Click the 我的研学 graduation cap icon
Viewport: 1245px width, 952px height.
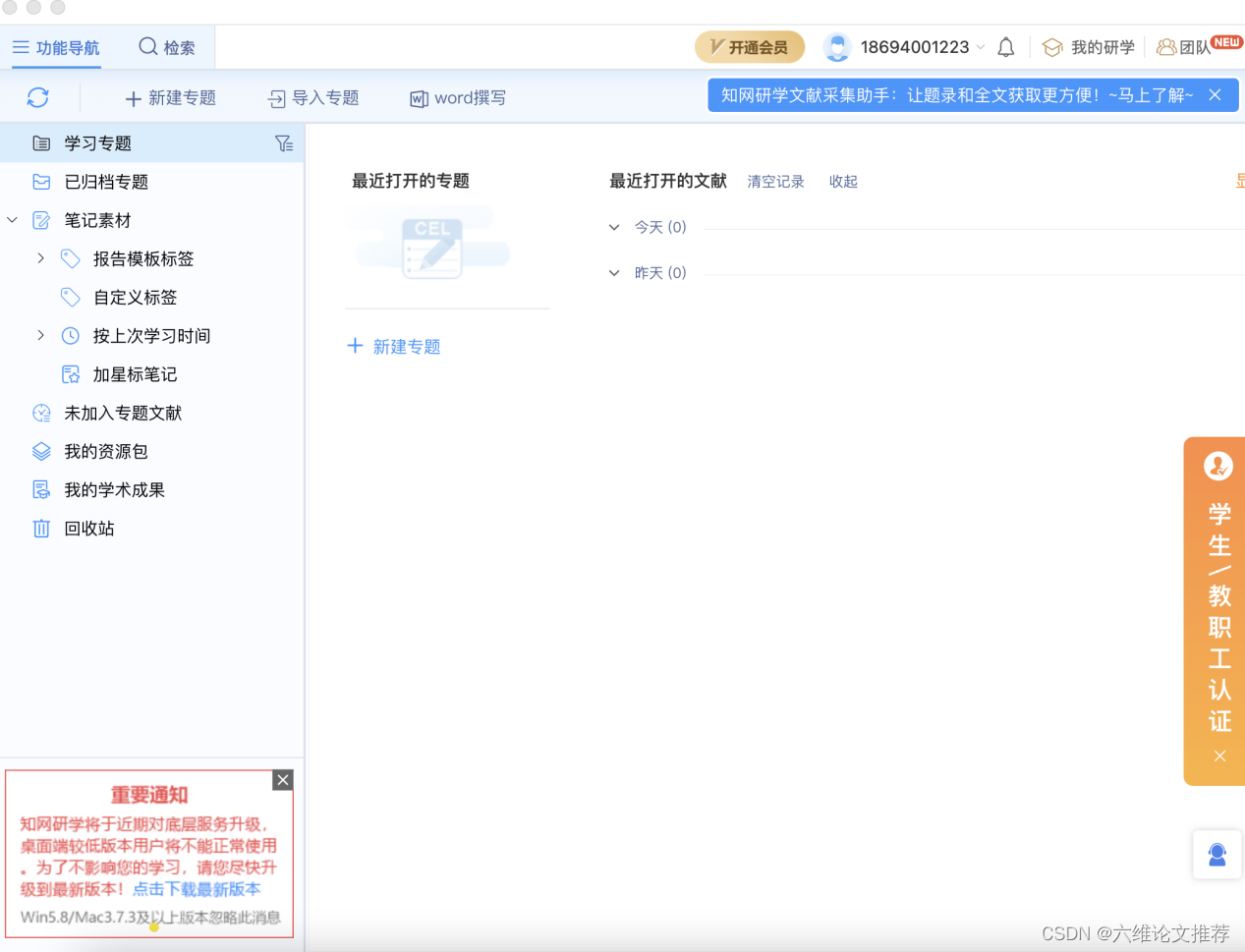pos(1052,47)
